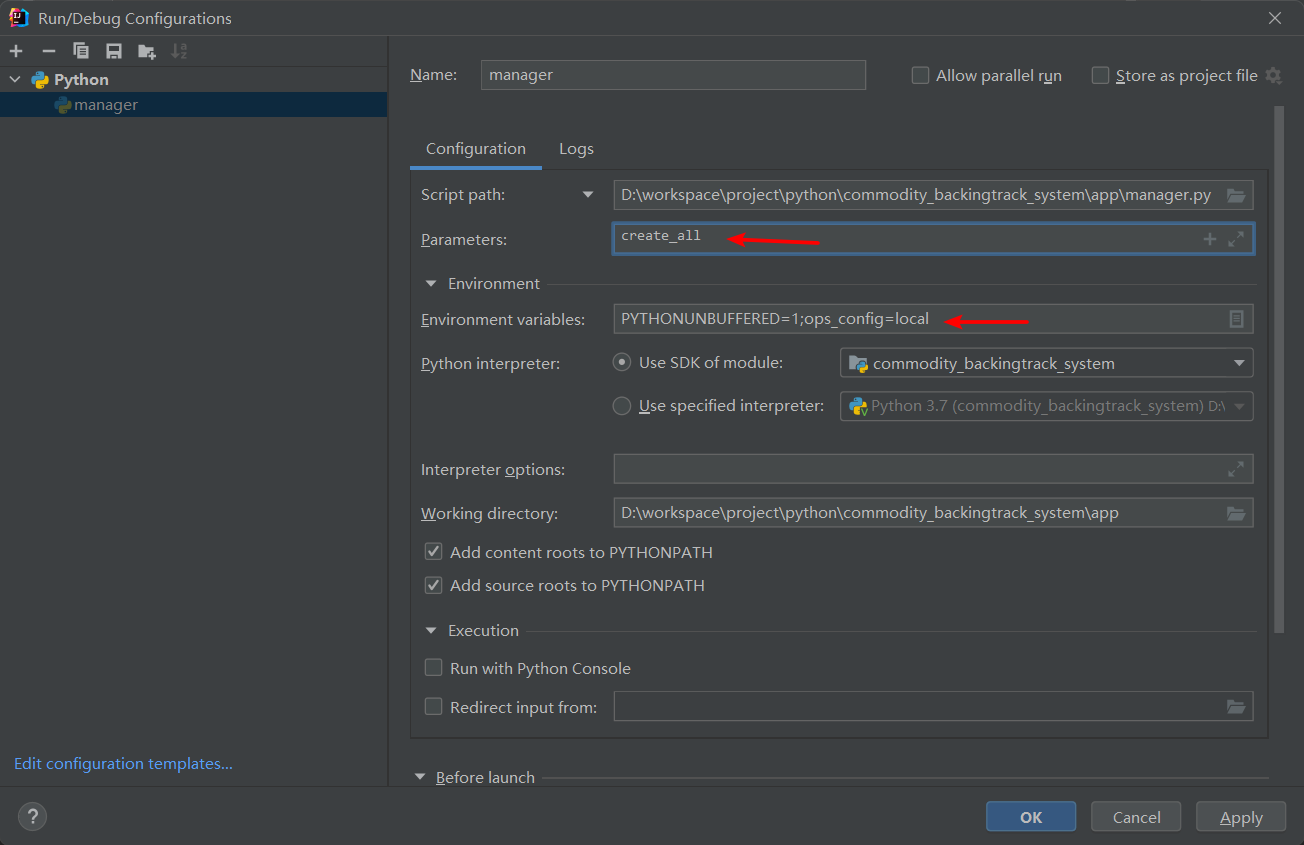The height and width of the screenshot is (845, 1304).
Task: Open Script path type dropdown arrow
Action: coord(588,195)
